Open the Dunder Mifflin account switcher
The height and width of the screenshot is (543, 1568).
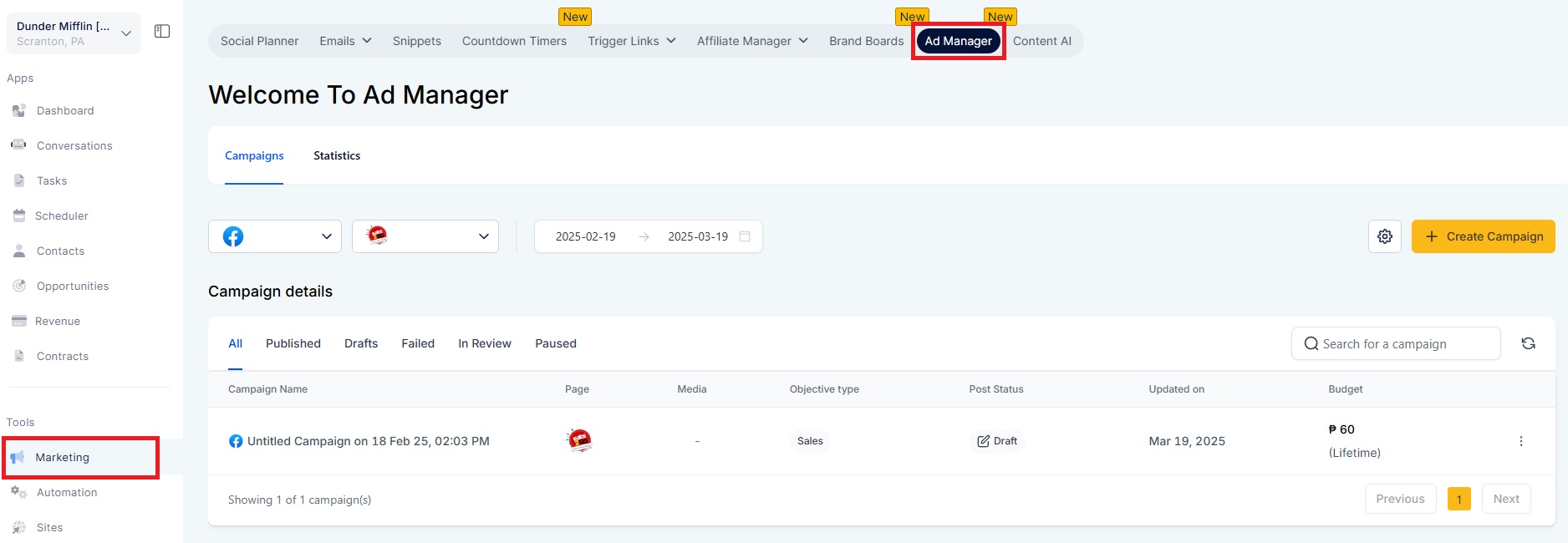click(x=74, y=33)
